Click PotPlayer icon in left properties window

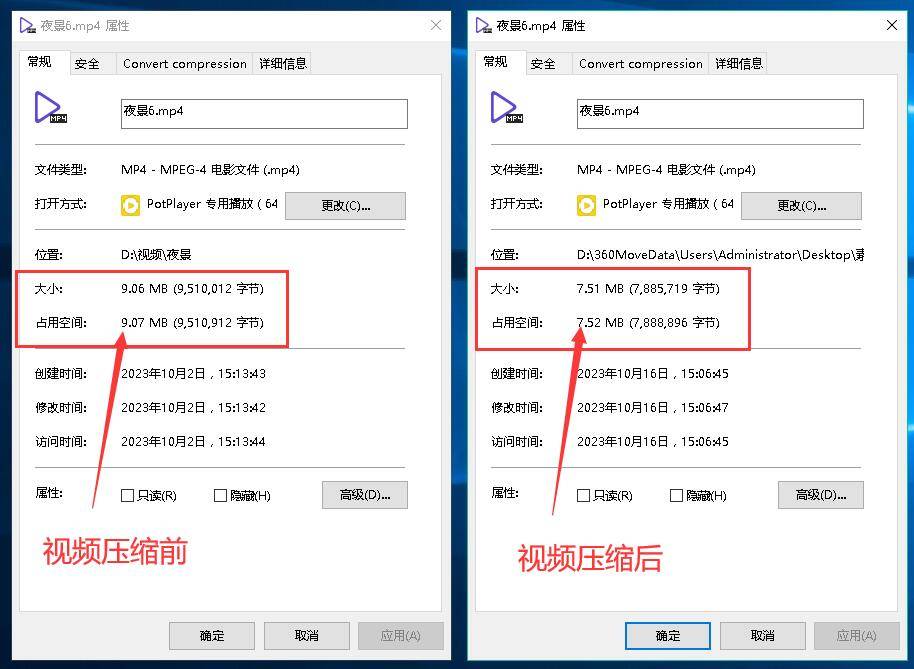131,205
